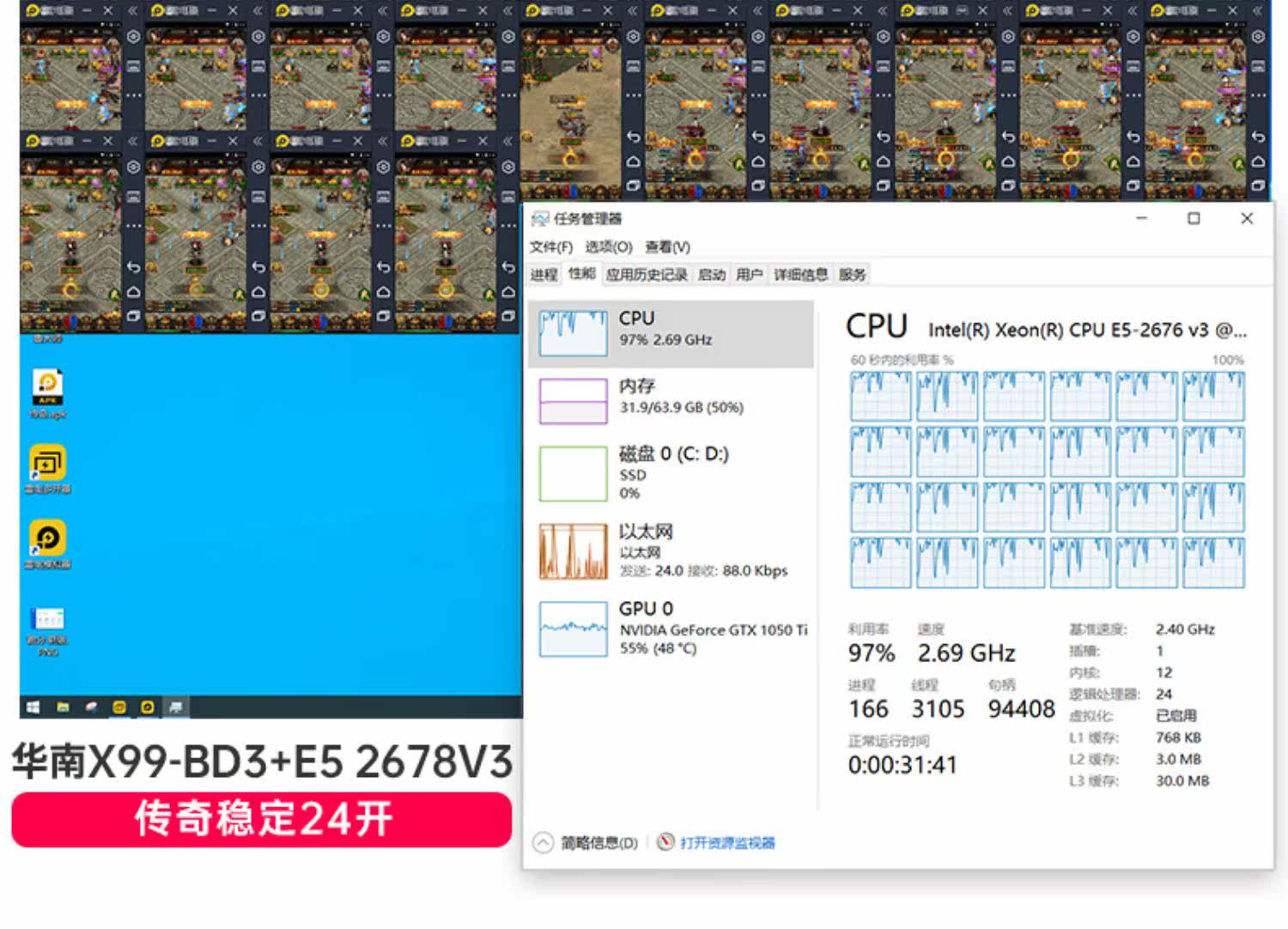Image resolution: width=1288 pixels, height=929 pixels.
Task: Go to the 启动 tab
Action: [712, 275]
